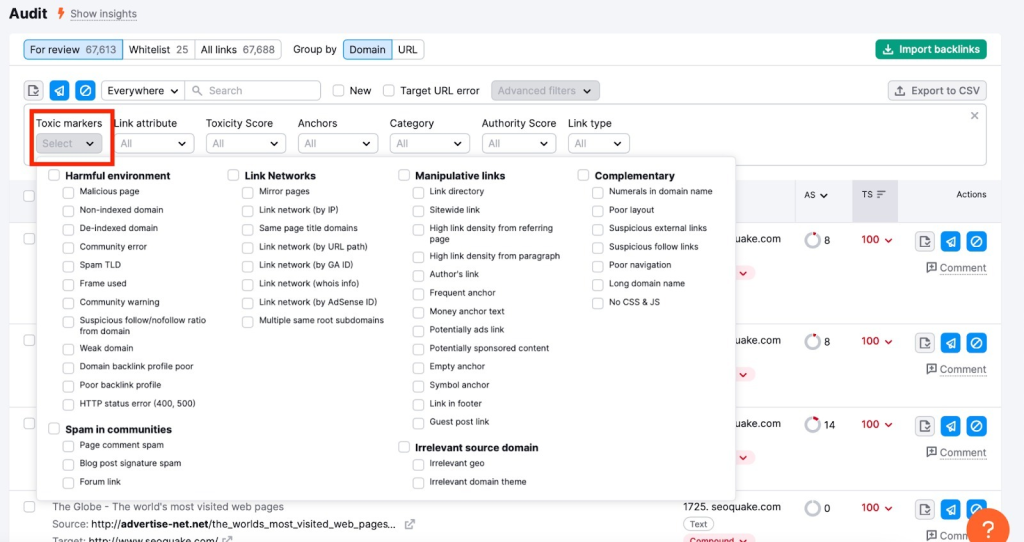Click the Whitelist document icon in the toolbar
The height and width of the screenshot is (542, 1024).
[34, 91]
